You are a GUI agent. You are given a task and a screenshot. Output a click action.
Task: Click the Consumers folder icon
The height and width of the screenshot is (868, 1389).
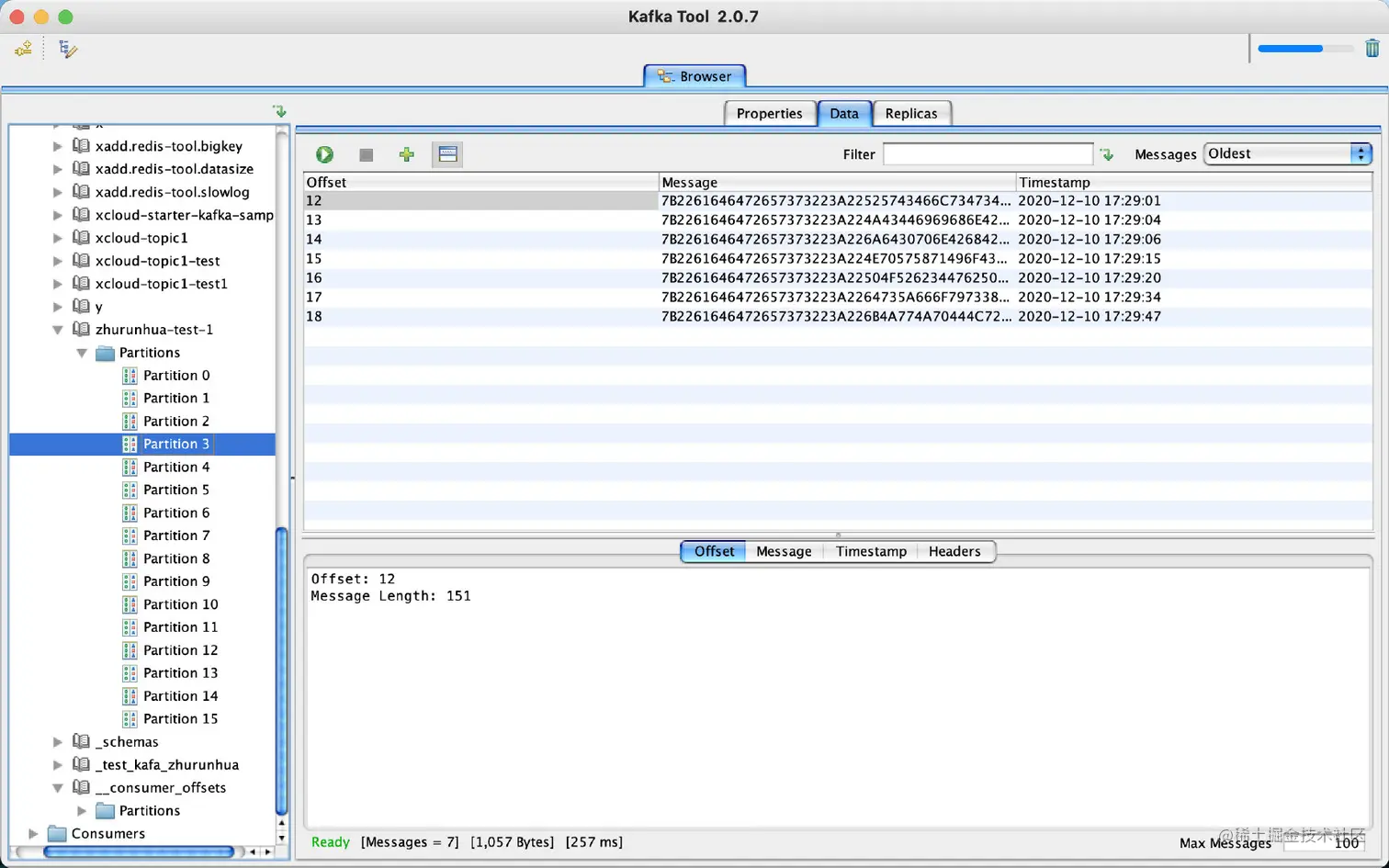57,833
